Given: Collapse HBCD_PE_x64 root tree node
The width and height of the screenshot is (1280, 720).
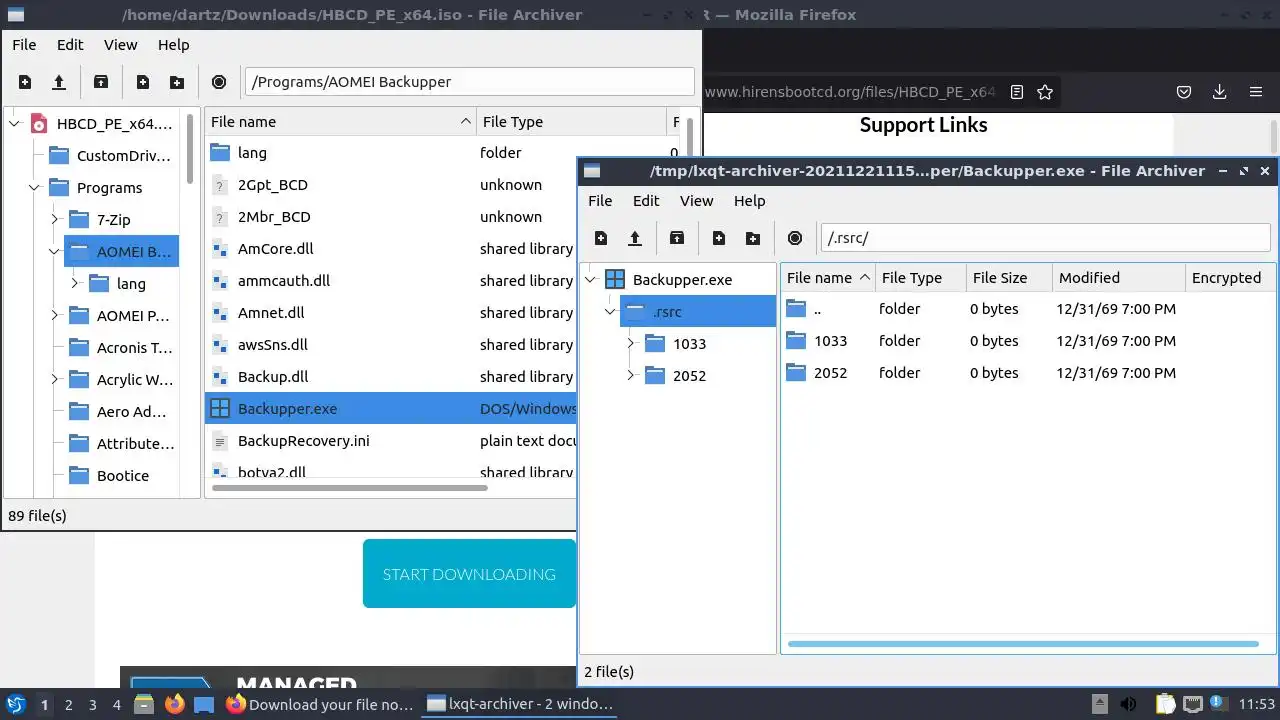Looking at the screenshot, I should pyautogui.click(x=15, y=124).
